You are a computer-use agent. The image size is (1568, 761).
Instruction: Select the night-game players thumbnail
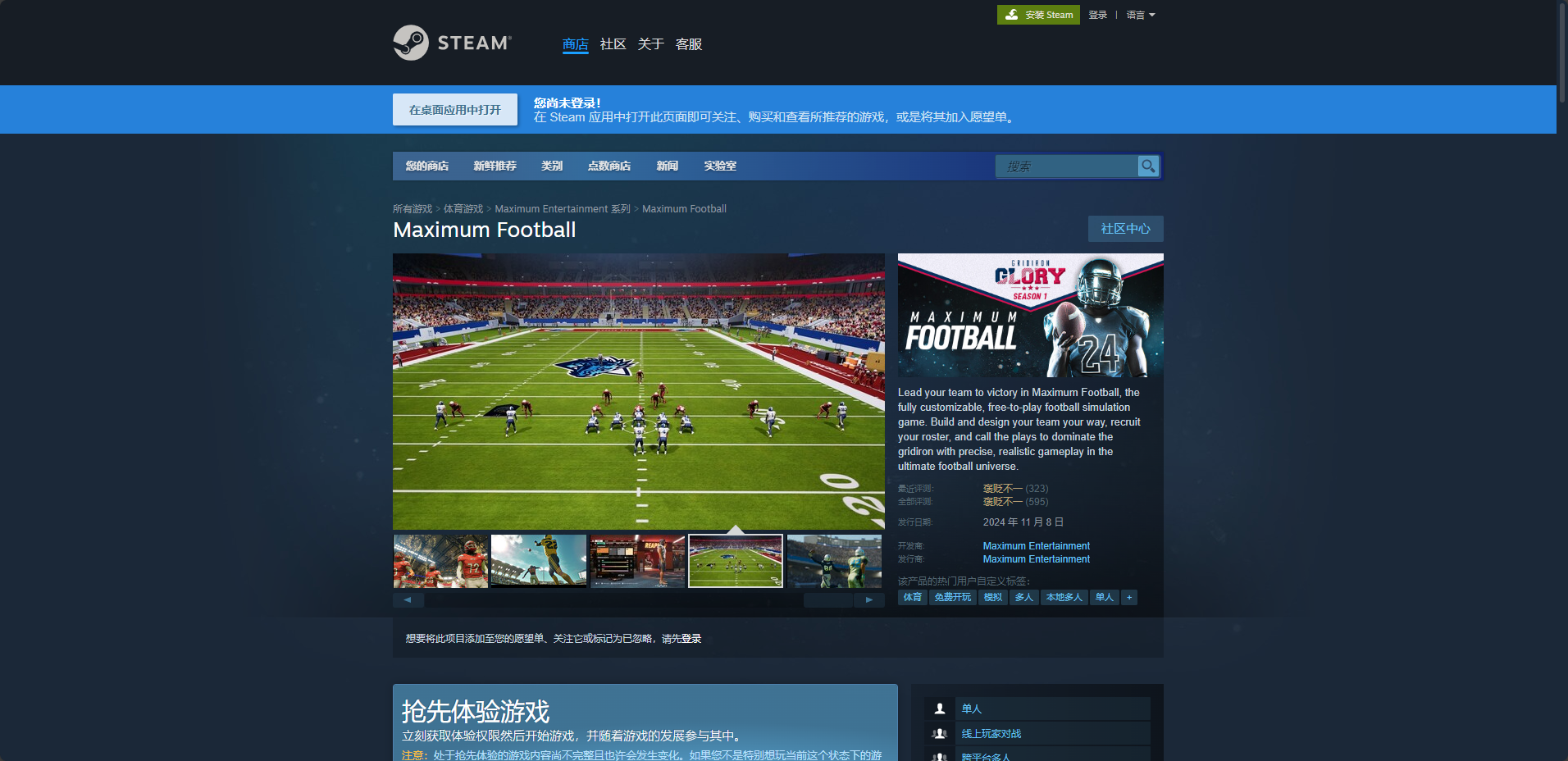(x=834, y=561)
